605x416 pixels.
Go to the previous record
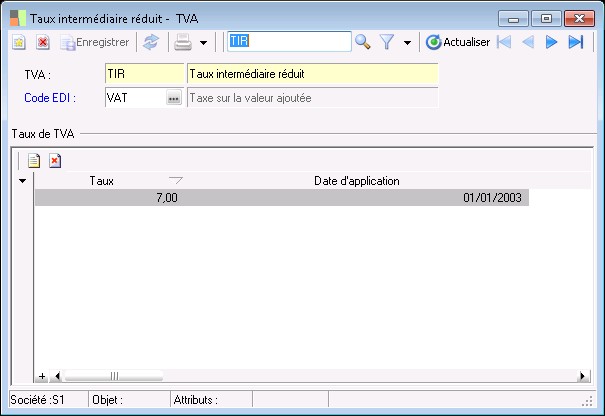[x=528, y=42]
